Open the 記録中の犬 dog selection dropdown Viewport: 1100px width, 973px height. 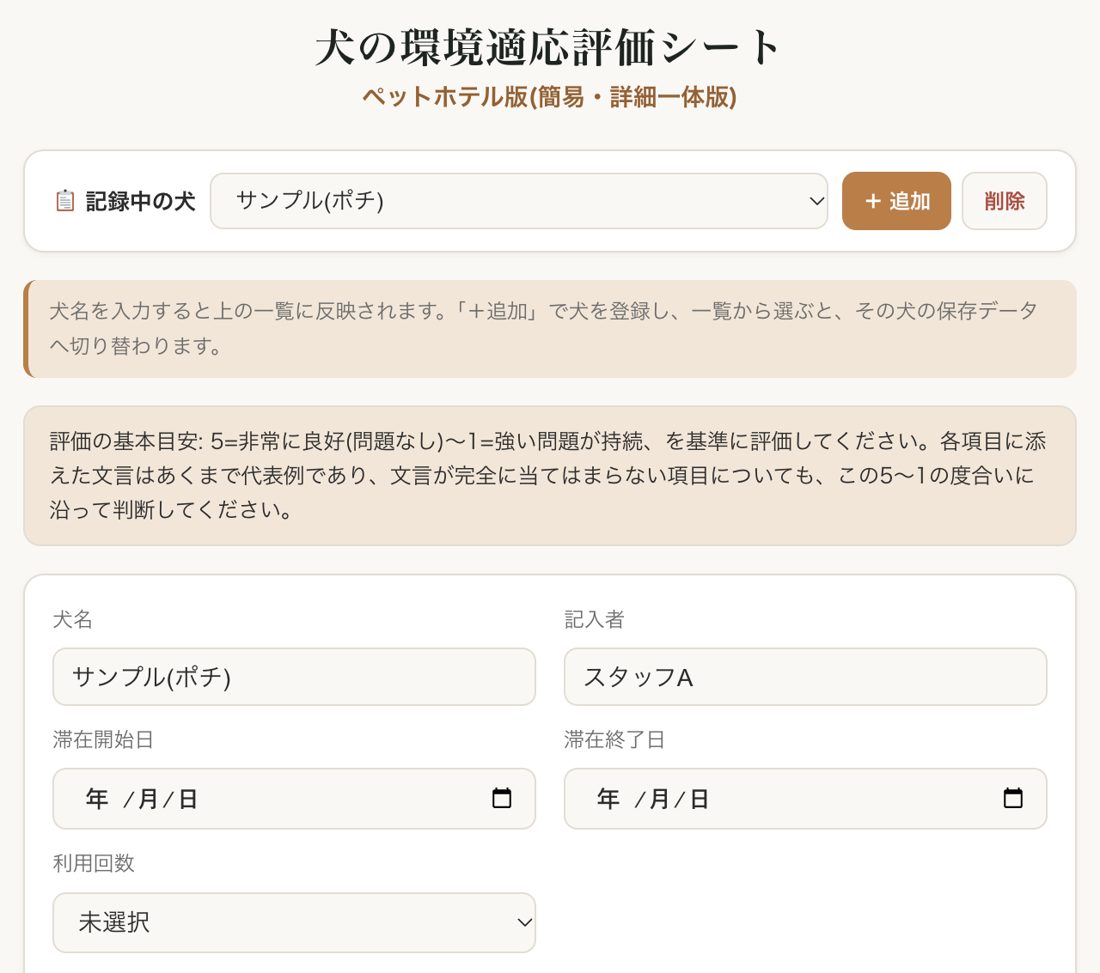tap(518, 201)
